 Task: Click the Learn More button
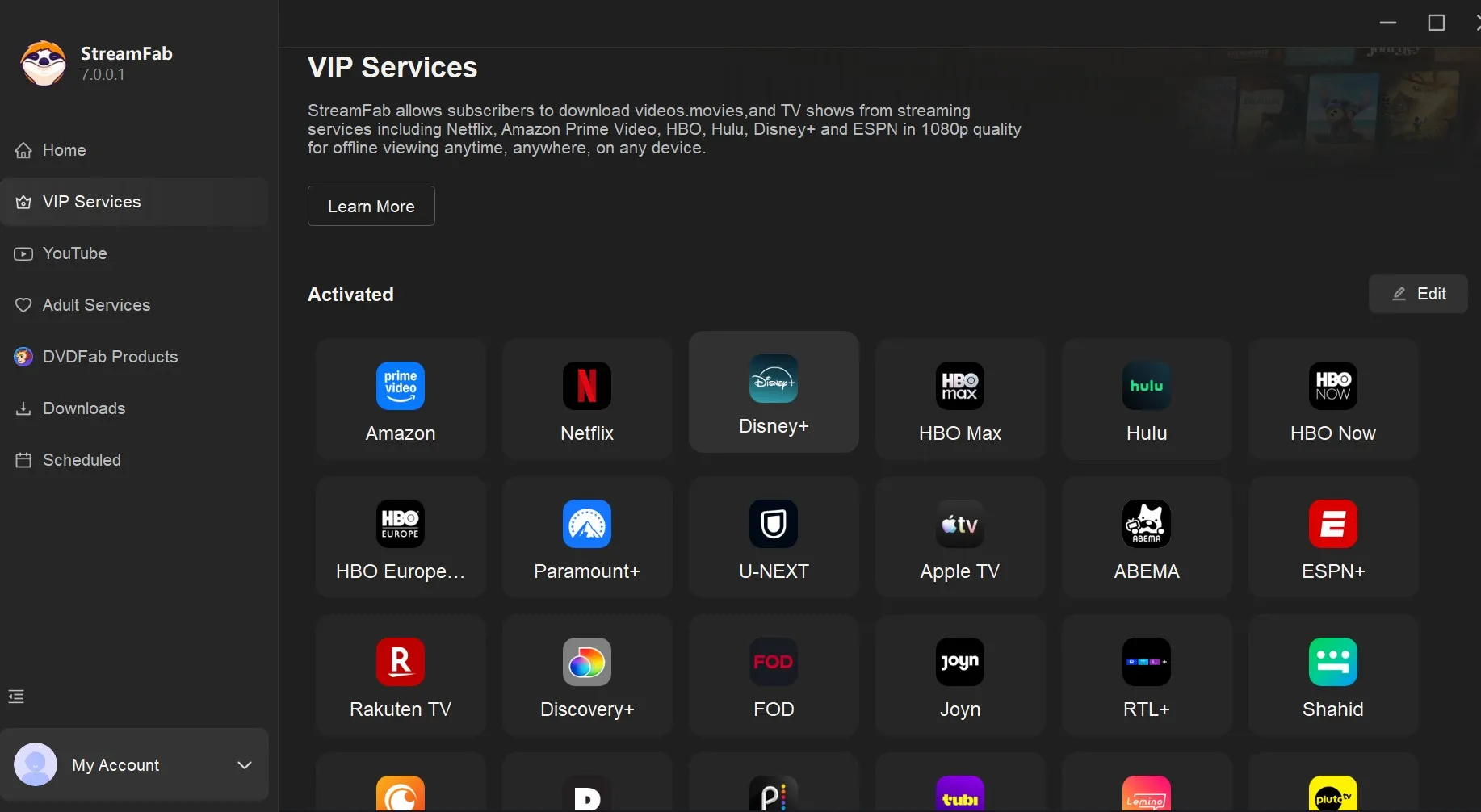(x=371, y=207)
